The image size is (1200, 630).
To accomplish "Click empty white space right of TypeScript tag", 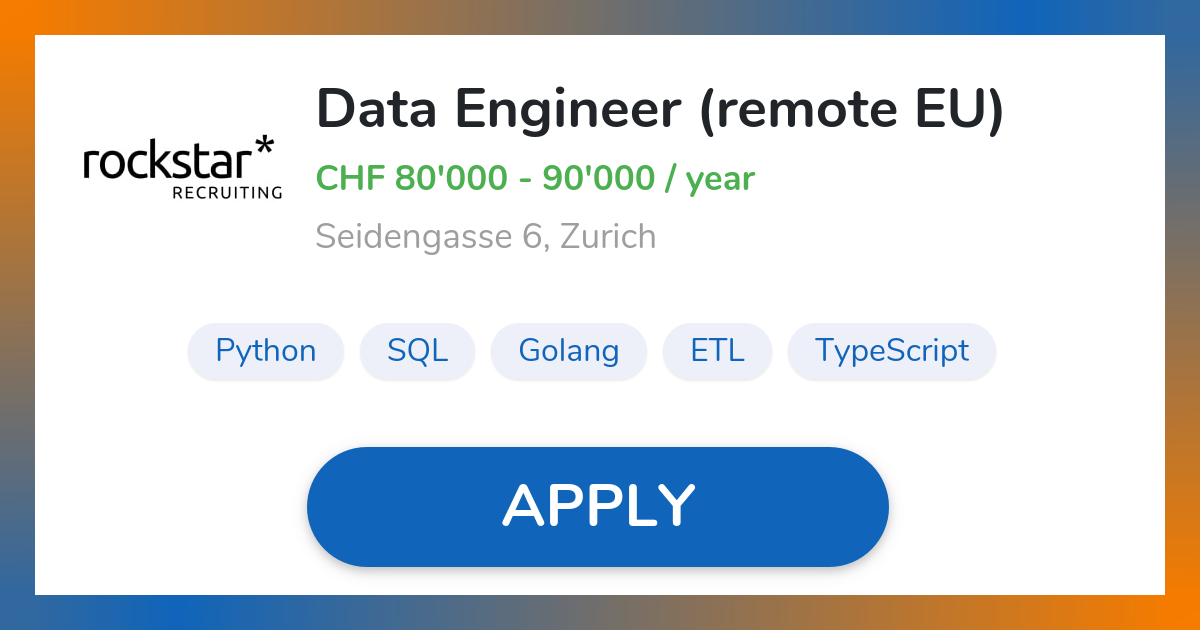I will [1080, 351].
